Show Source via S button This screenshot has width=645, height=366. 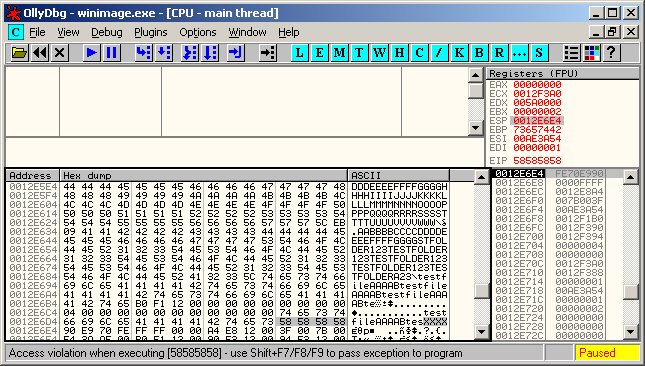point(539,53)
